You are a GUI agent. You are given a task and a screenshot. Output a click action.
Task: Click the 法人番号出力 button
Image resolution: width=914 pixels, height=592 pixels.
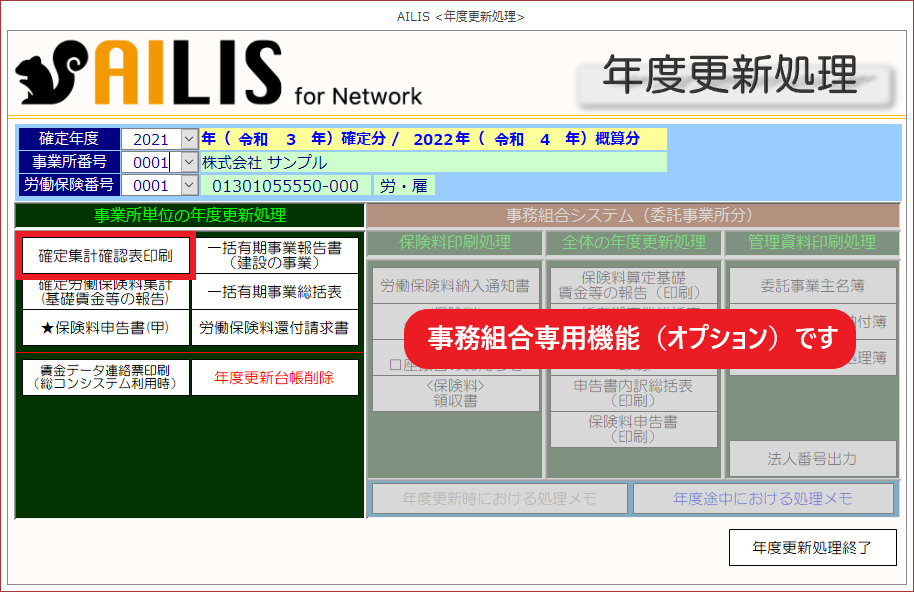812,459
